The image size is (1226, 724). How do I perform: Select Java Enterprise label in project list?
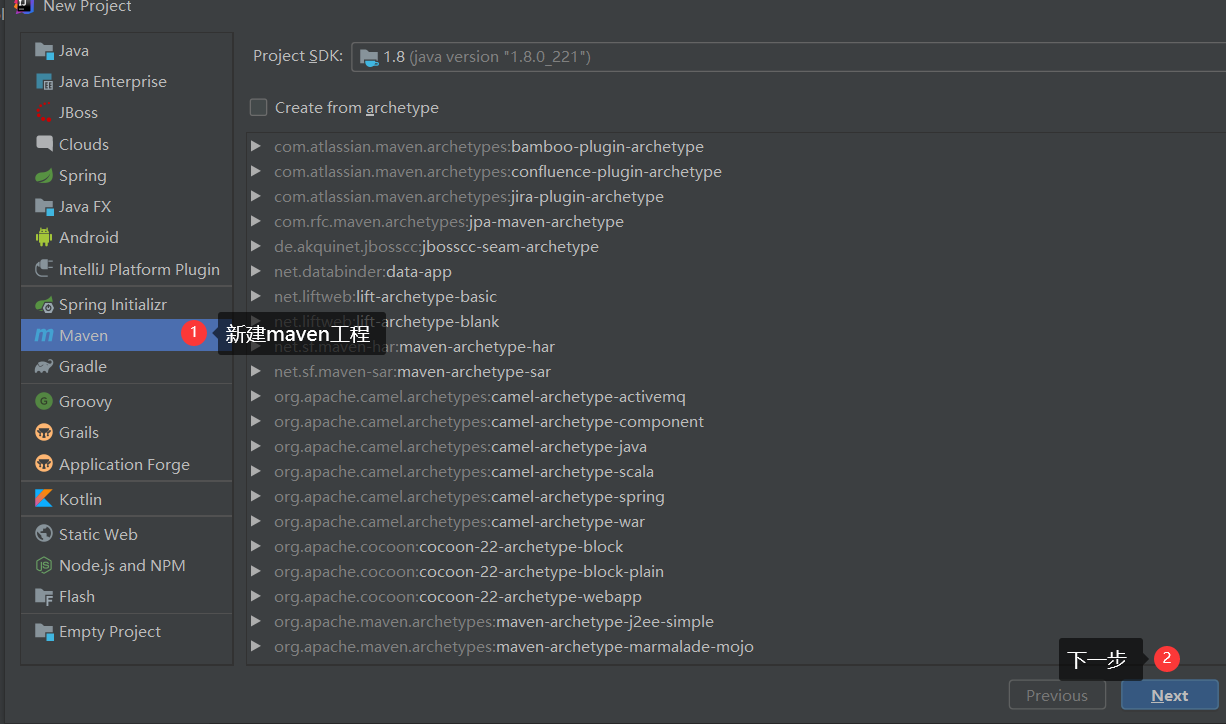(113, 82)
